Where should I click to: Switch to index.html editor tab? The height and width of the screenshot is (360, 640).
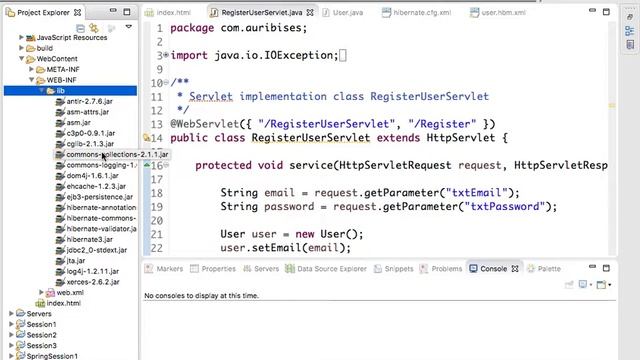coord(168,13)
